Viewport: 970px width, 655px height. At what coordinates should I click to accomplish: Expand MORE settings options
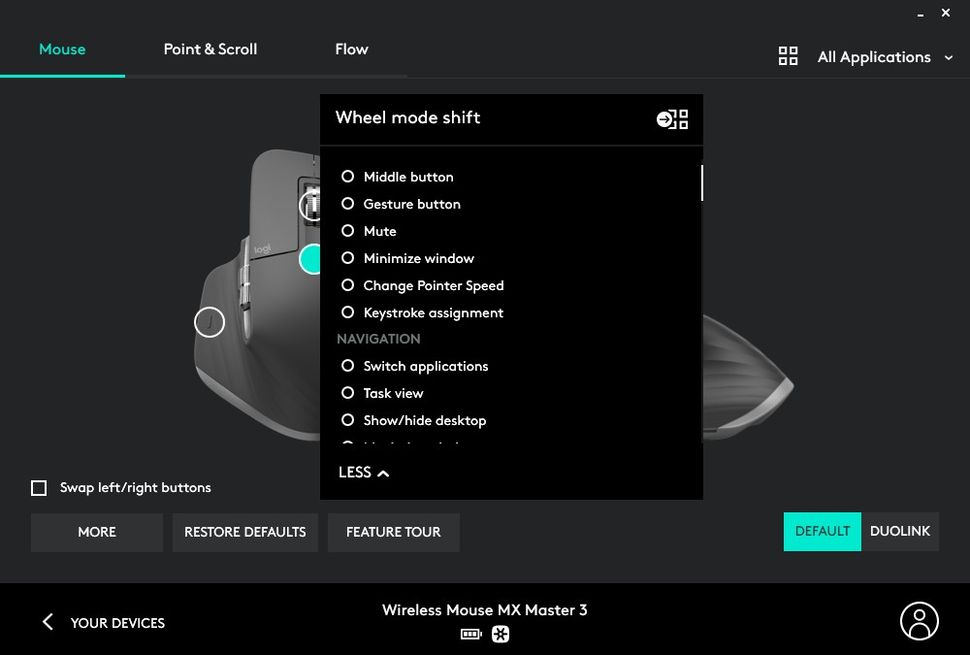pyautogui.click(x=96, y=532)
